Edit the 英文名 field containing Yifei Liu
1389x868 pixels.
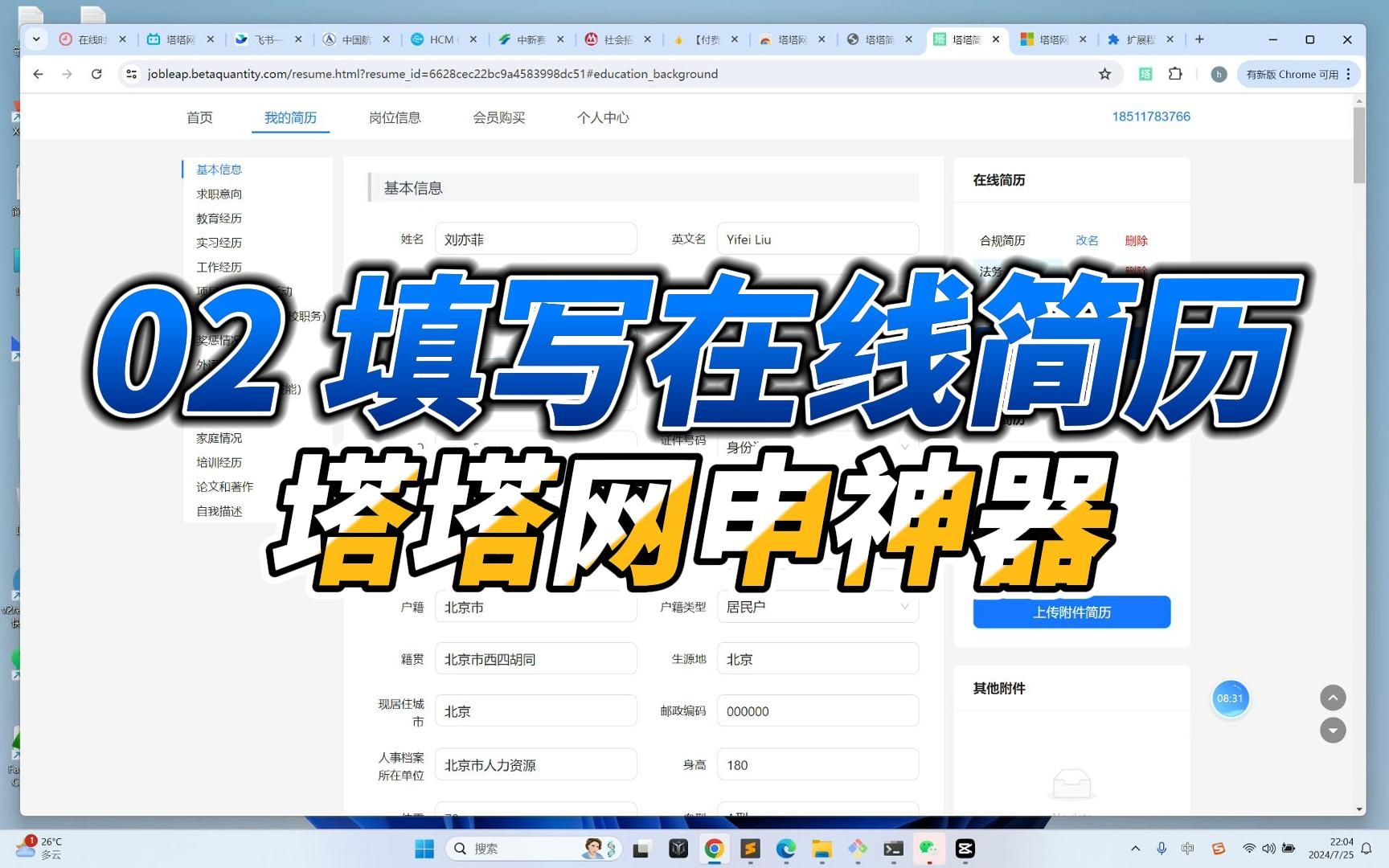coord(817,239)
